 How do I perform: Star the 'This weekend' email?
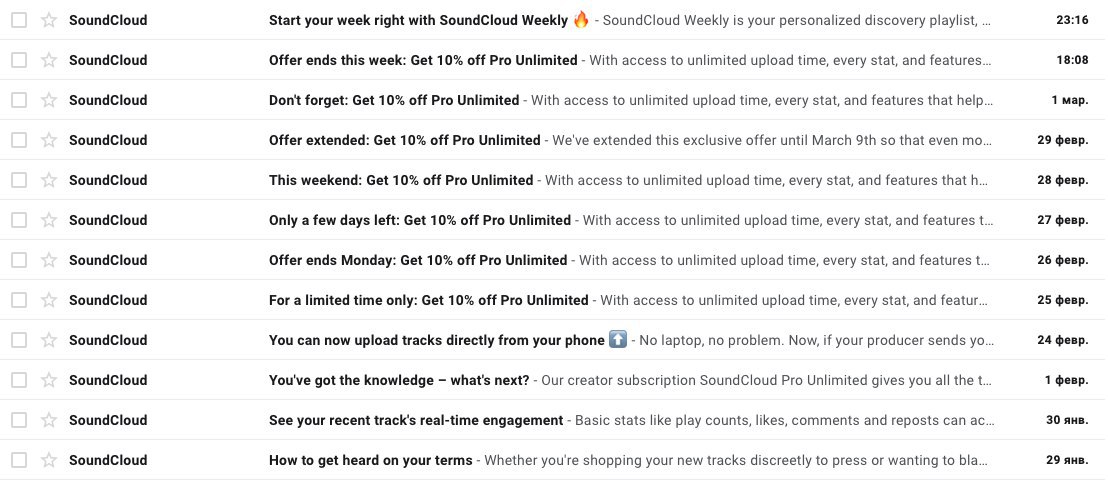(x=49, y=180)
